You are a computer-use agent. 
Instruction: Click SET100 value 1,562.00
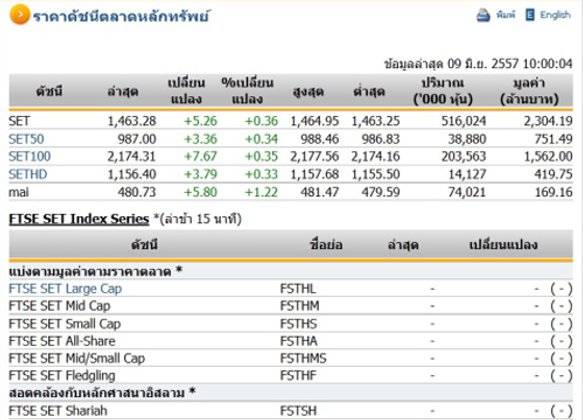(x=548, y=156)
